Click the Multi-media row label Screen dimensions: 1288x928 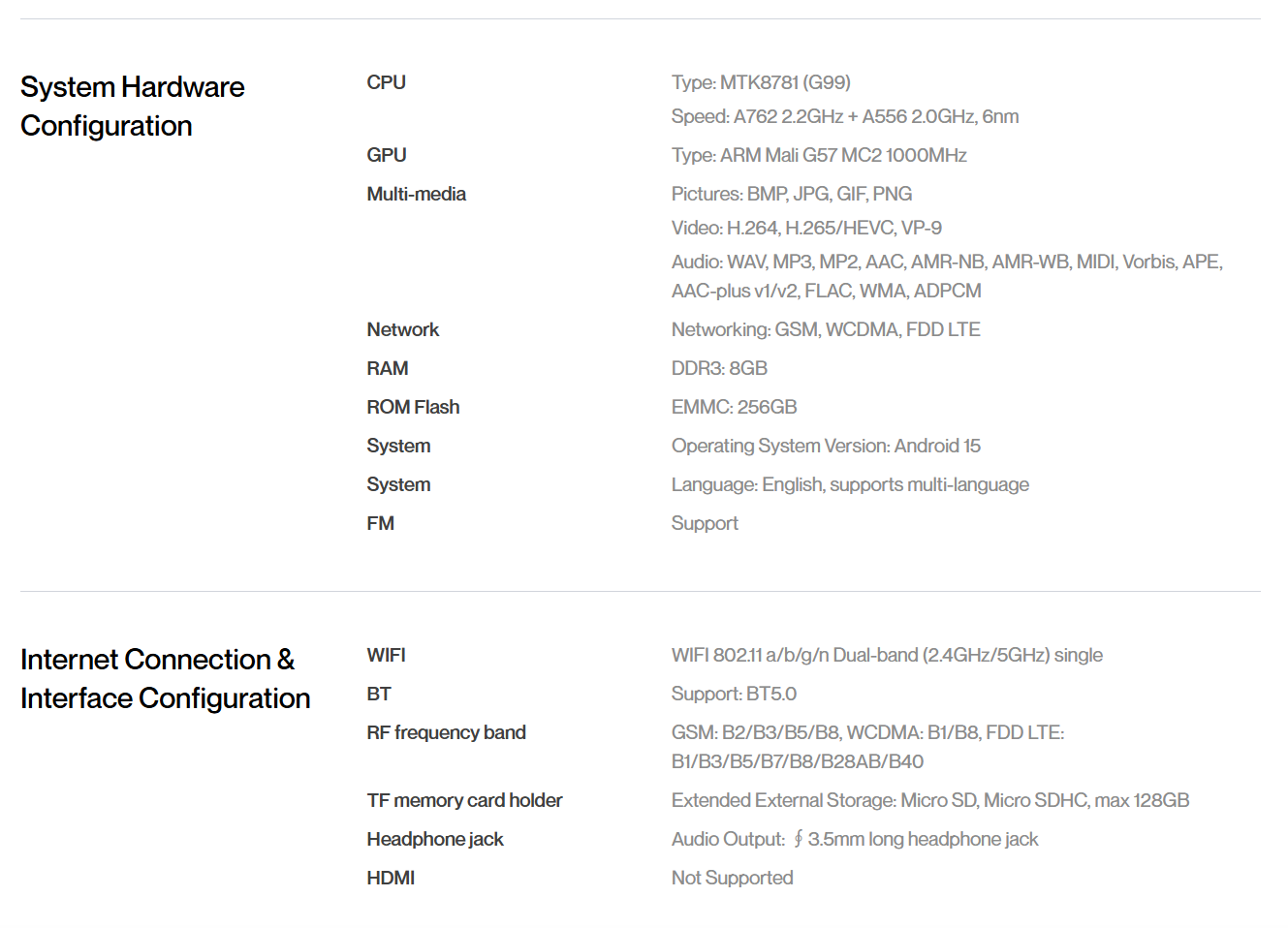416,195
